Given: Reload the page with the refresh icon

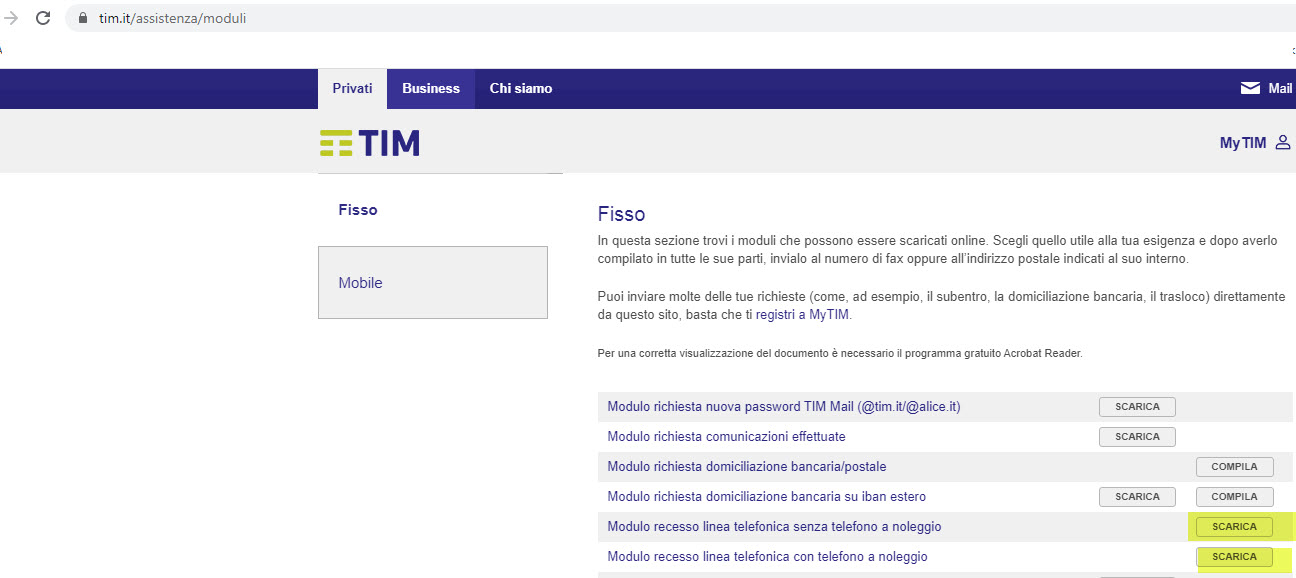Looking at the screenshot, I should click(43, 18).
